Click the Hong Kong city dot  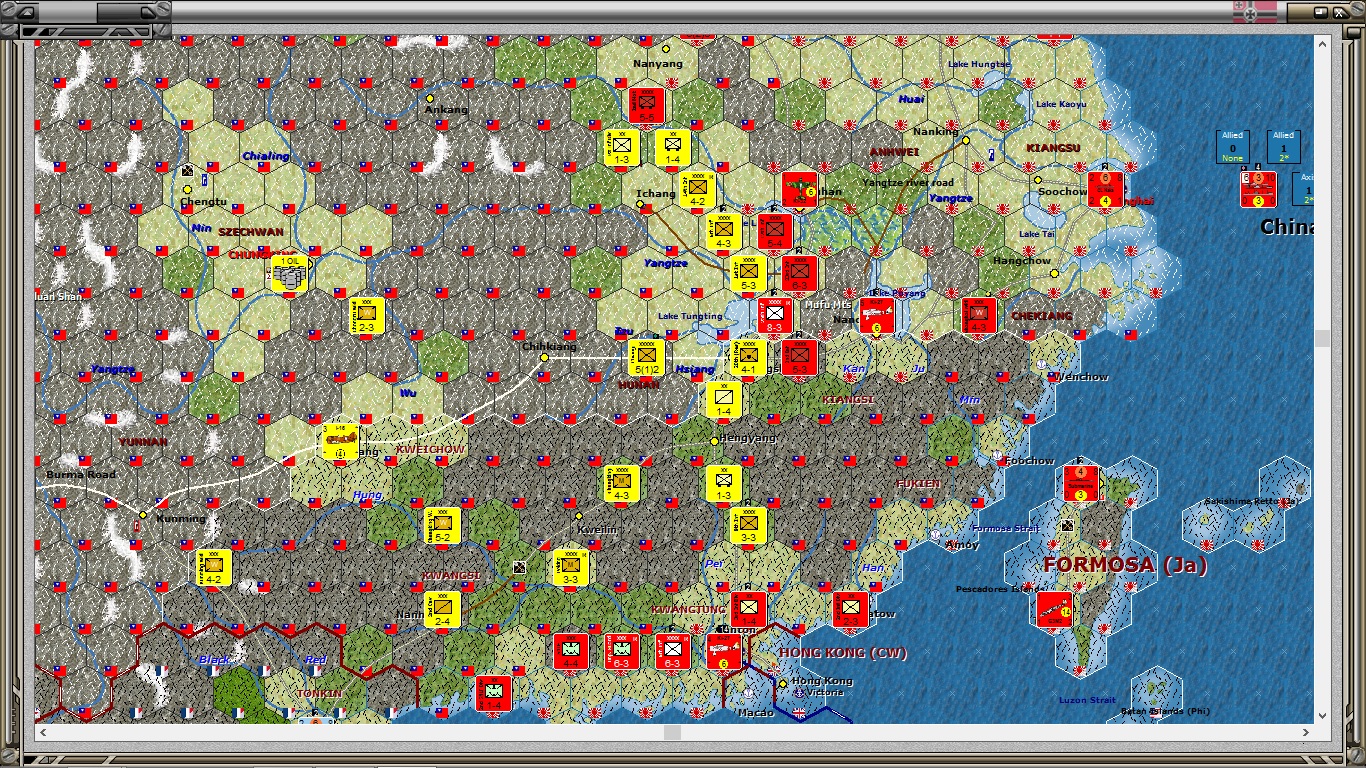click(x=783, y=684)
